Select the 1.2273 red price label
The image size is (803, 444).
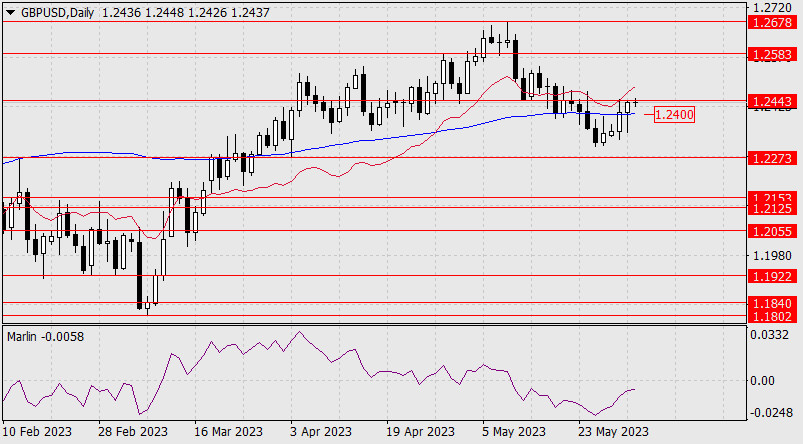tap(773, 158)
